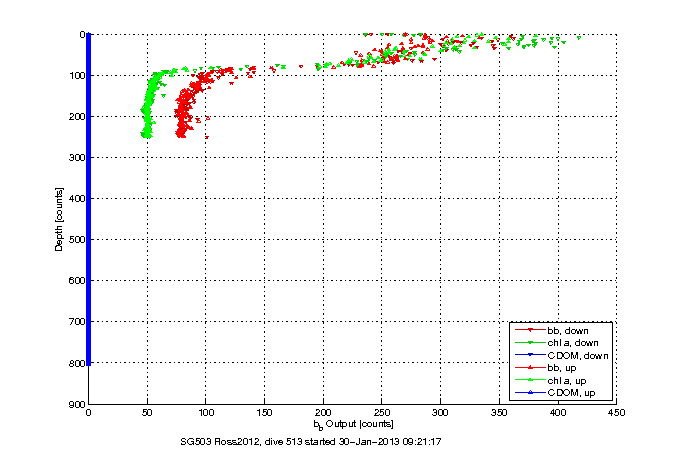Click the y-axis tick label 400

77,199
